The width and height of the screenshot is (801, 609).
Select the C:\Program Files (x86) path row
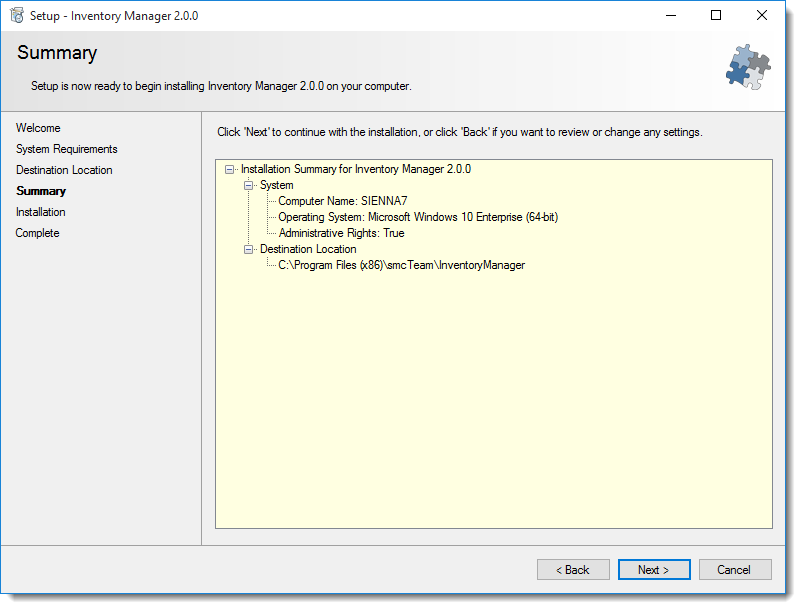click(402, 265)
